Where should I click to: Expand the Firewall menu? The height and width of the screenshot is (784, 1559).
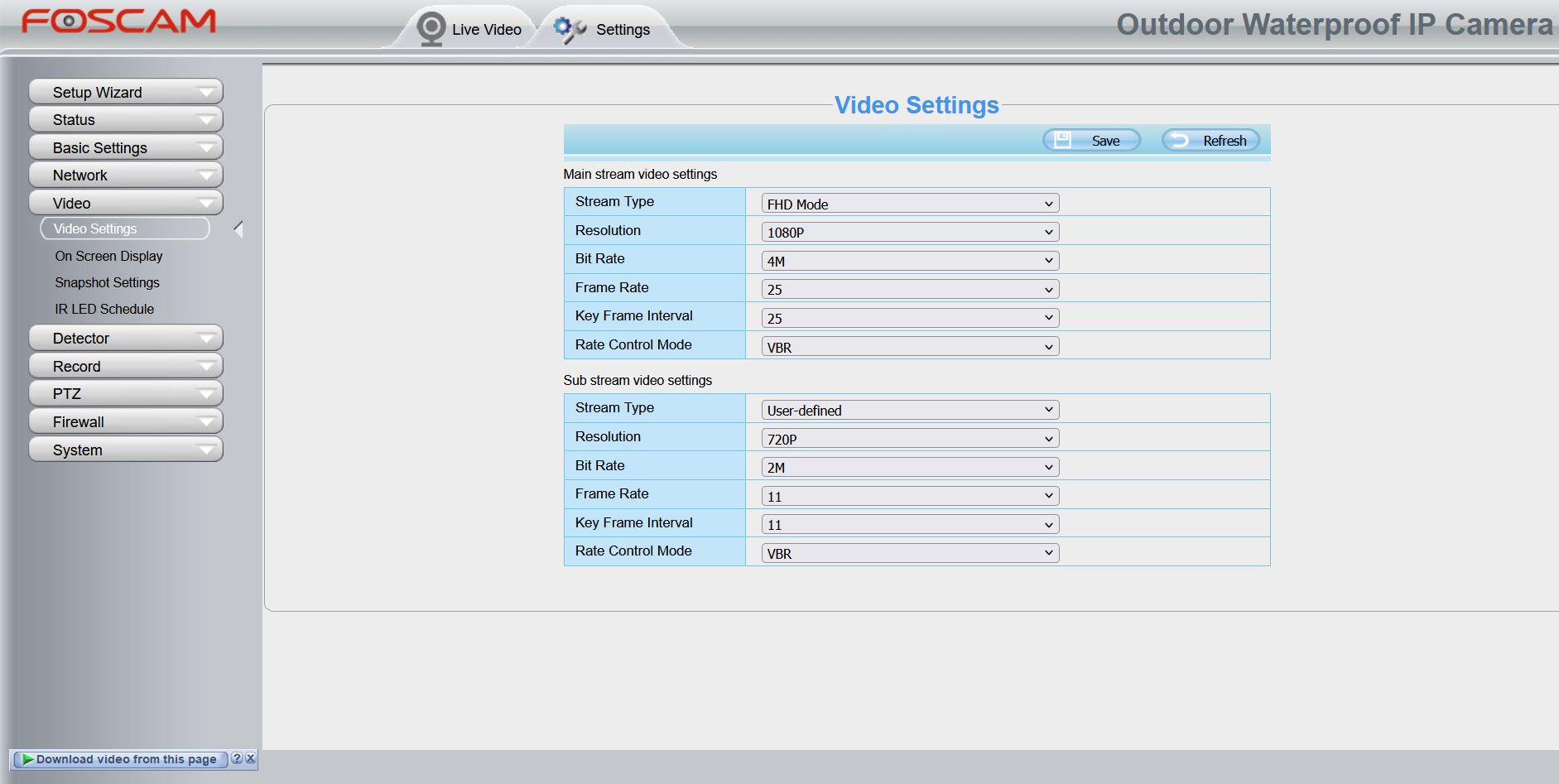tap(126, 421)
